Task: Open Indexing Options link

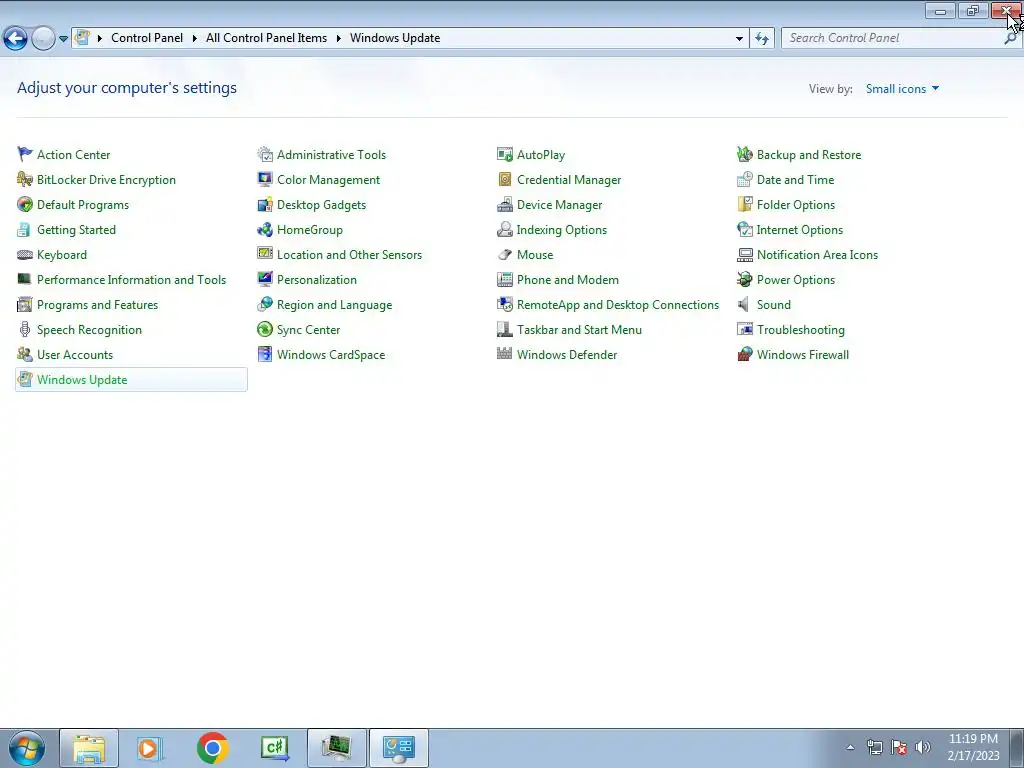Action: 562,230
